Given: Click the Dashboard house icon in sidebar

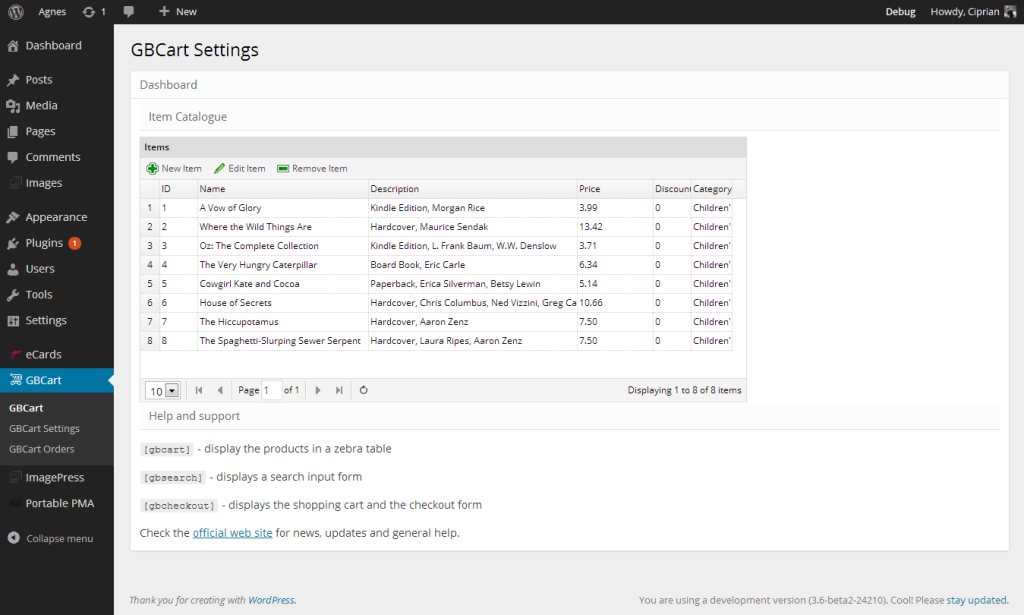Looking at the screenshot, I should 13,46.
